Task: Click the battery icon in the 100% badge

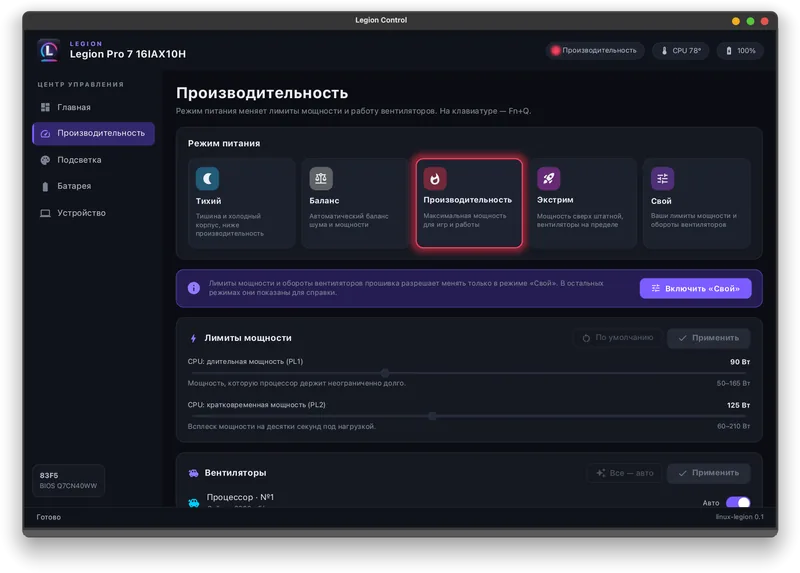Action: 729,51
